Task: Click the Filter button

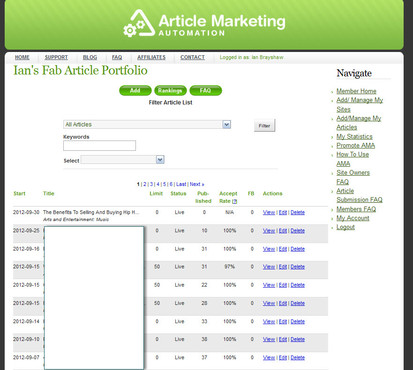Action: pos(264,126)
